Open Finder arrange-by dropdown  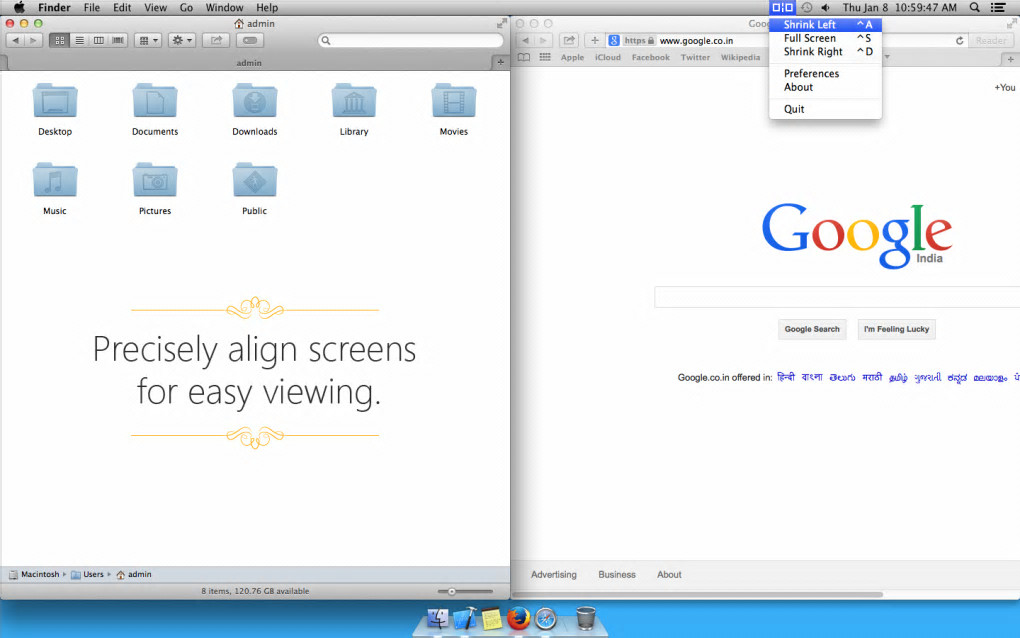(148, 40)
